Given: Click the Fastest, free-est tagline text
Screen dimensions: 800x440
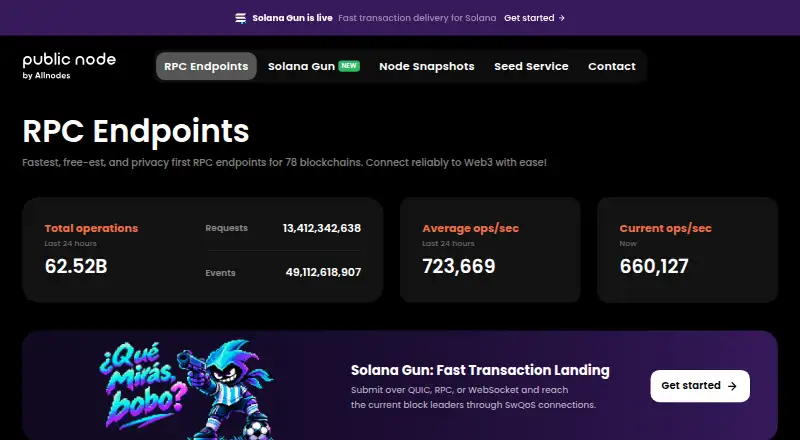Looking at the screenshot, I should click(x=284, y=163).
